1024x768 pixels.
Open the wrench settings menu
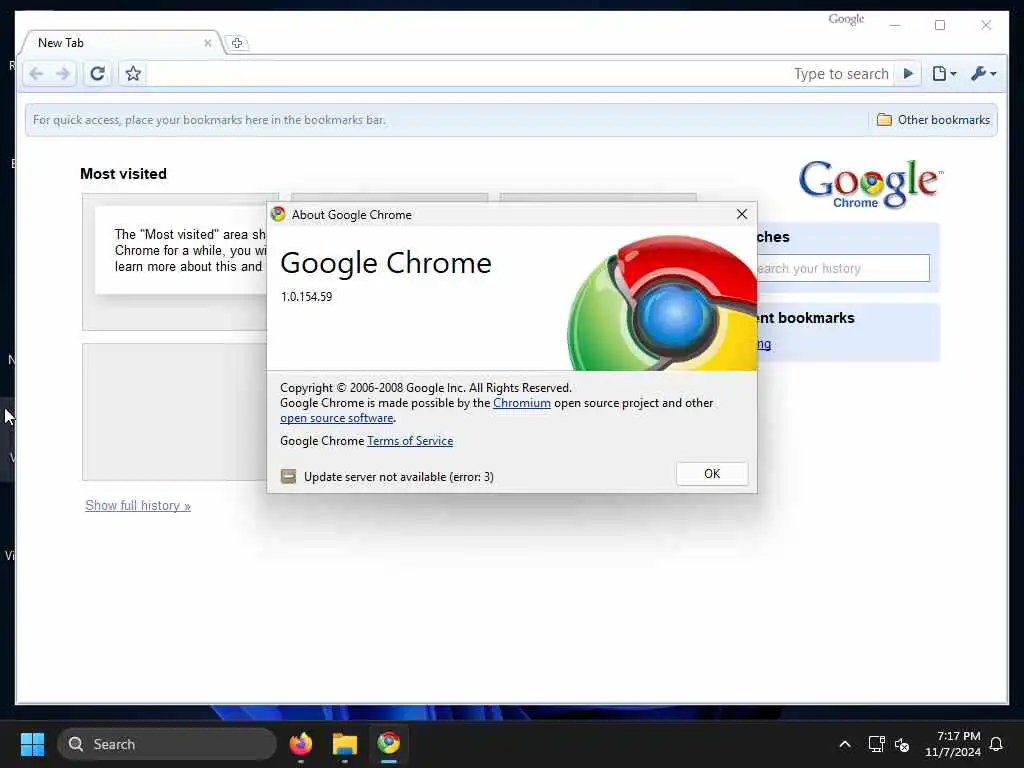click(x=984, y=73)
